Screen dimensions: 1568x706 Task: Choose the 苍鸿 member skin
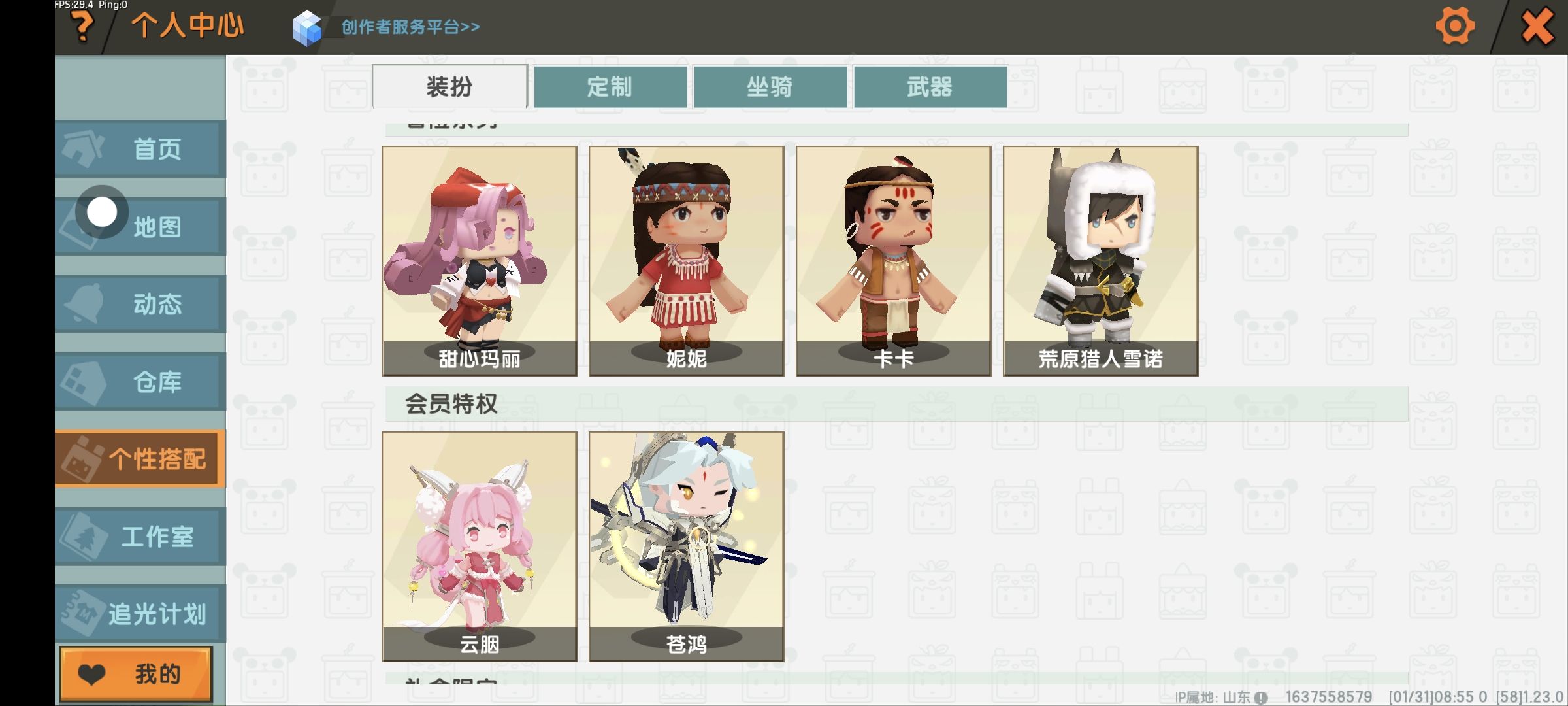(x=687, y=546)
